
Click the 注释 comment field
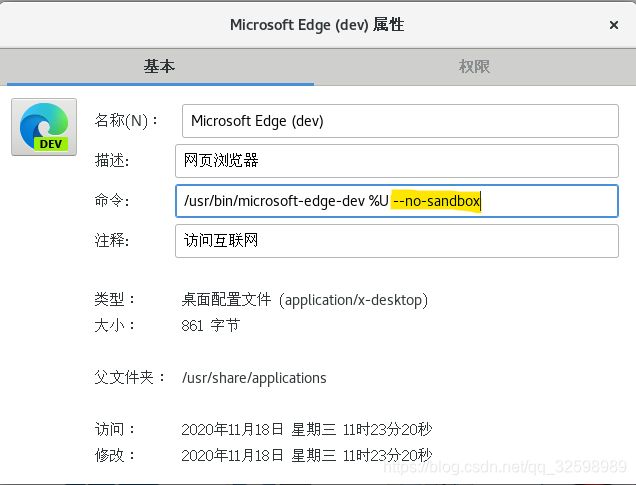397,241
